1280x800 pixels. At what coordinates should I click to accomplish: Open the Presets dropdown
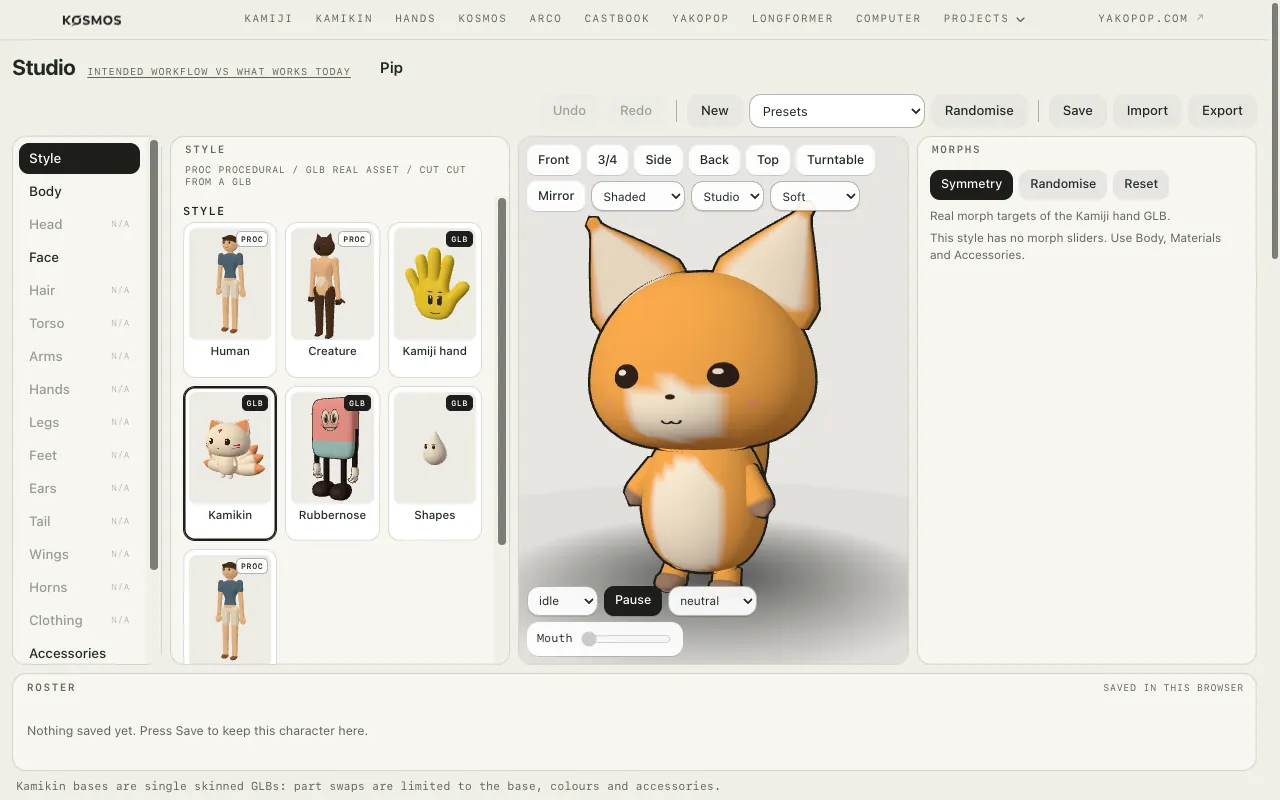(837, 111)
